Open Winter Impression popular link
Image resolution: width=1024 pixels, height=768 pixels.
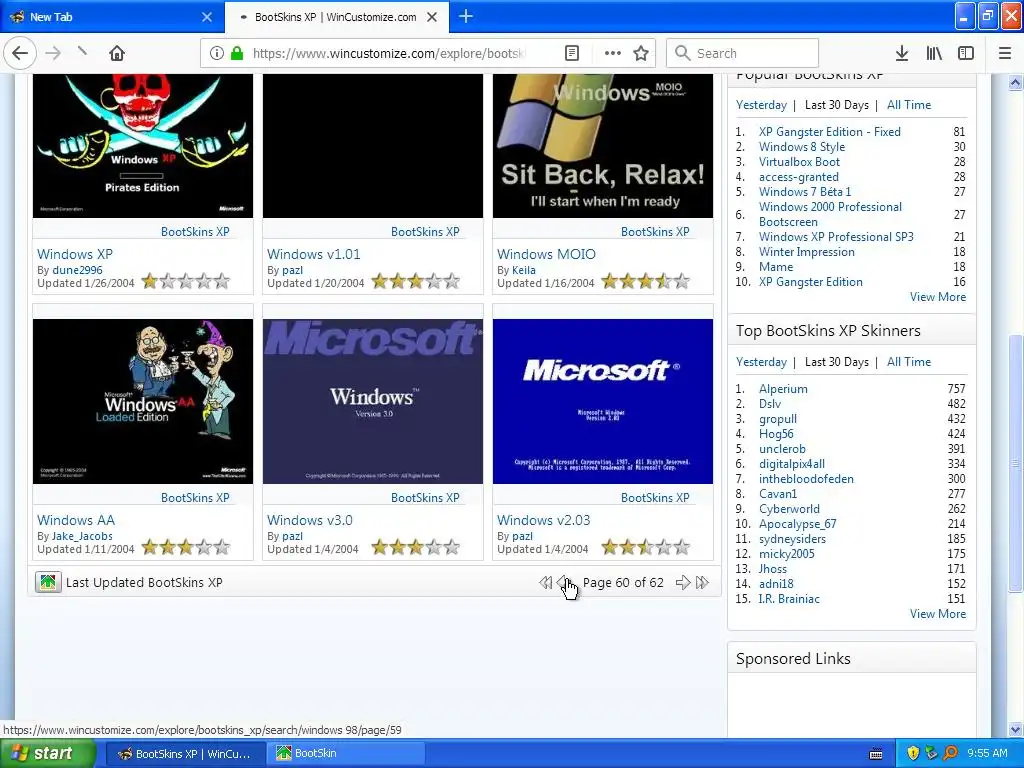[x=807, y=251]
